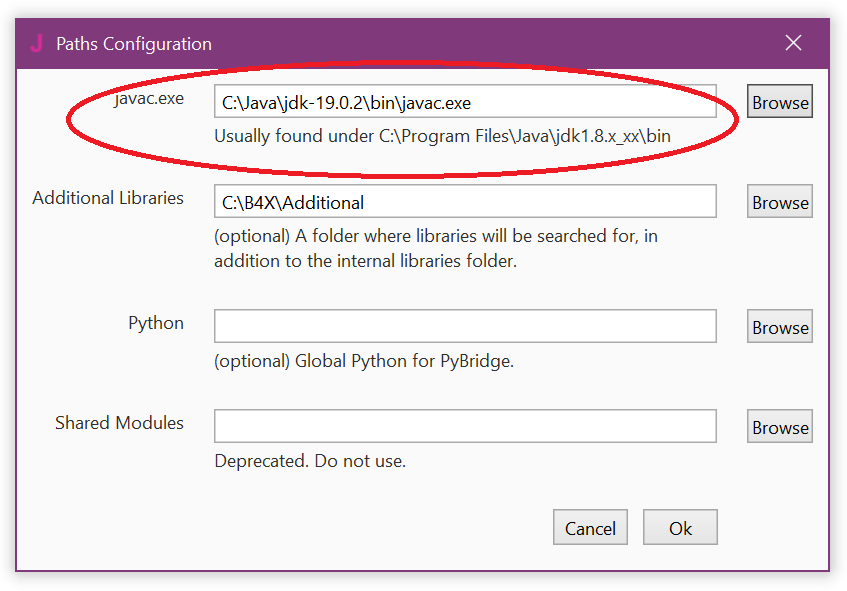Click the 'Usually found under' hint text
The width and height of the screenshot is (847, 591).
point(442,136)
